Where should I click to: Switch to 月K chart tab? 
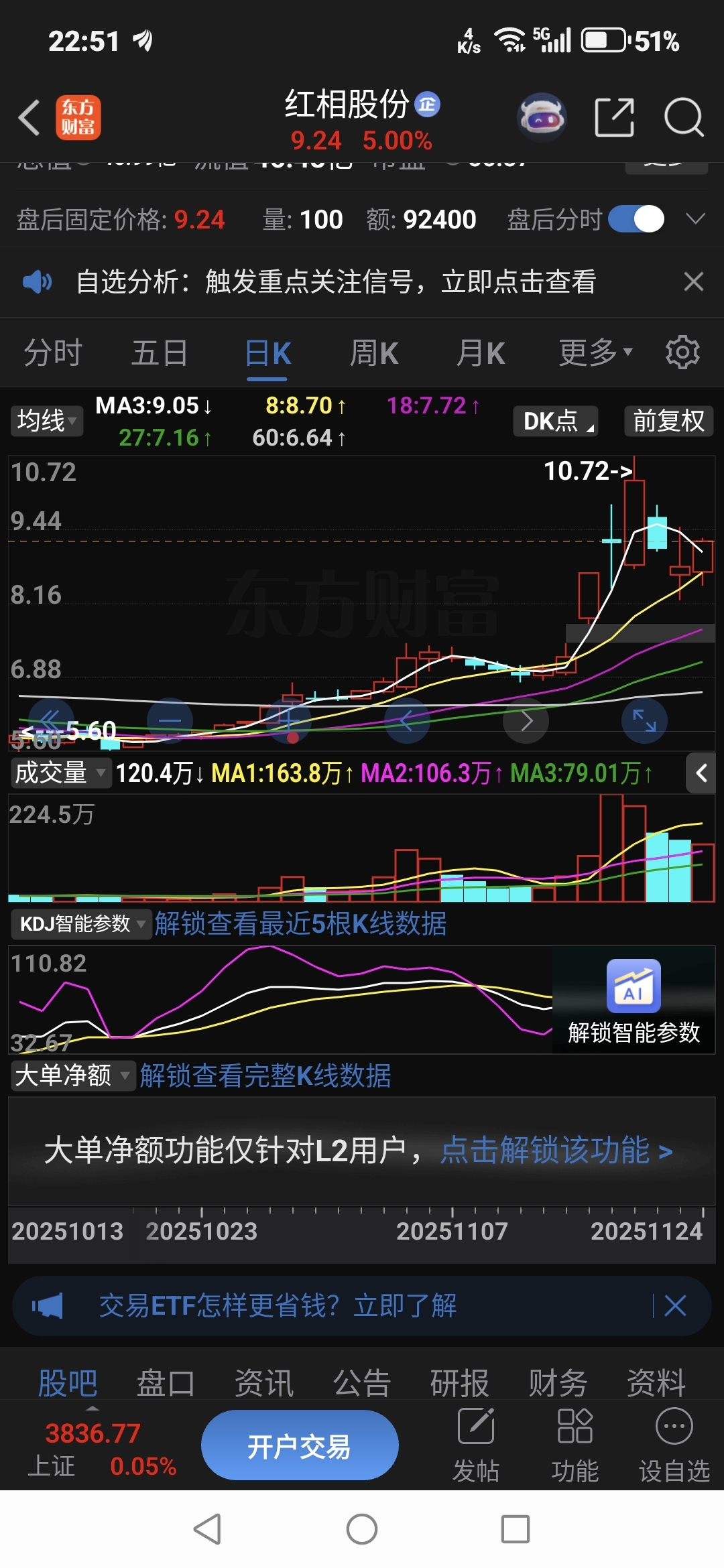tap(481, 352)
